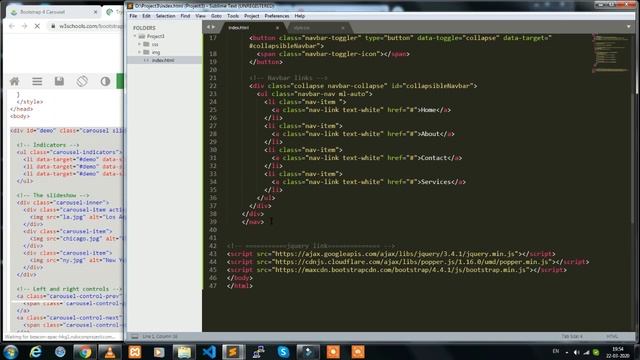Close the second editor tab

pos(343,28)
